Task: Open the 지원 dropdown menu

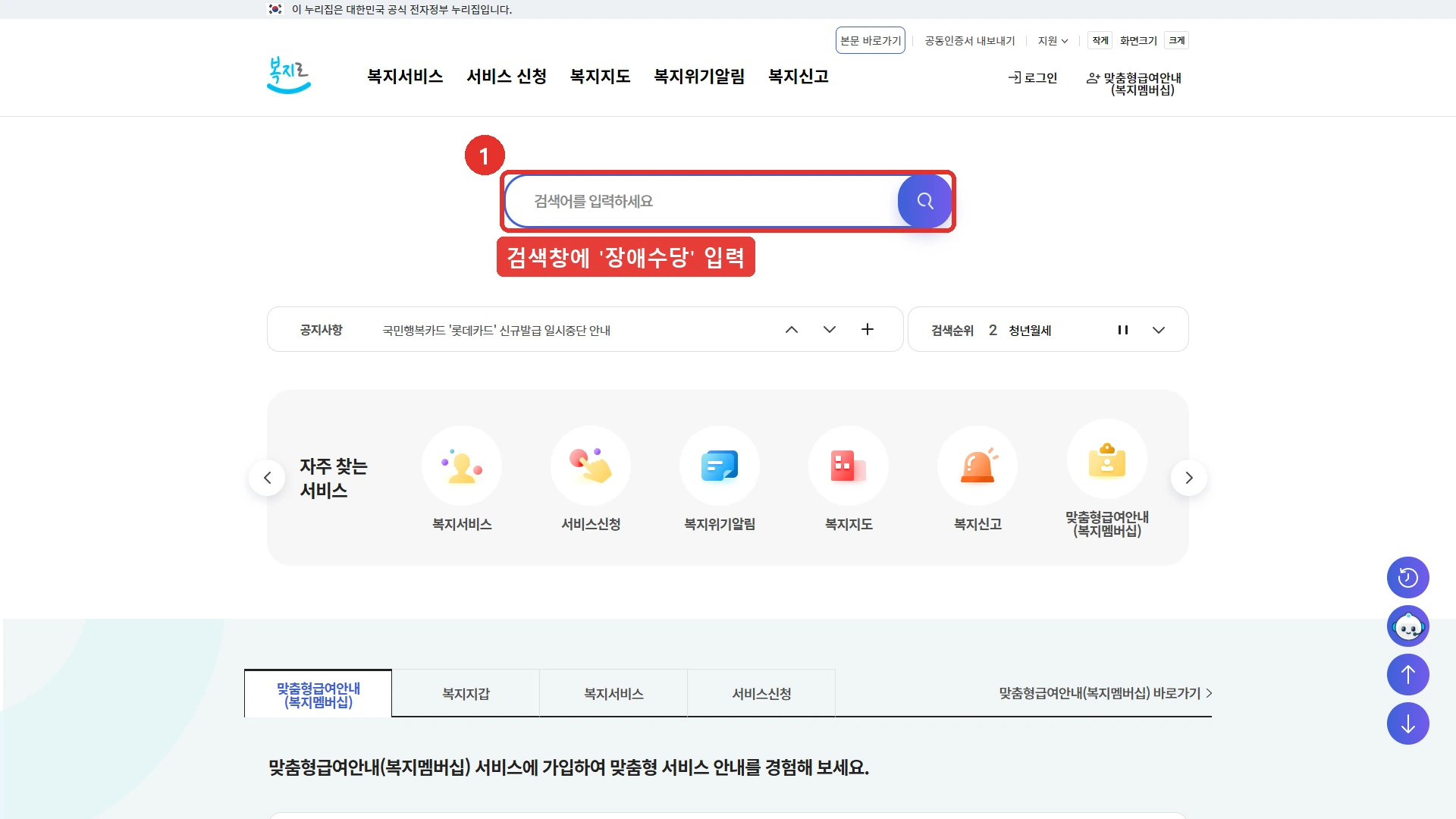Action: [x=1053, y=41]
